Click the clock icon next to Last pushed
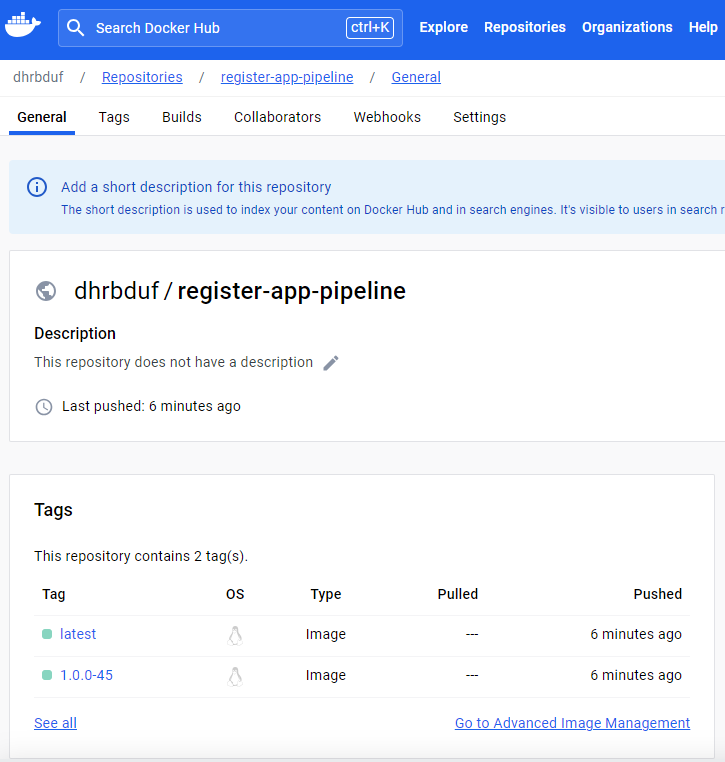The image size is (725, 762). pyautogui.click(x=44, y=407)
